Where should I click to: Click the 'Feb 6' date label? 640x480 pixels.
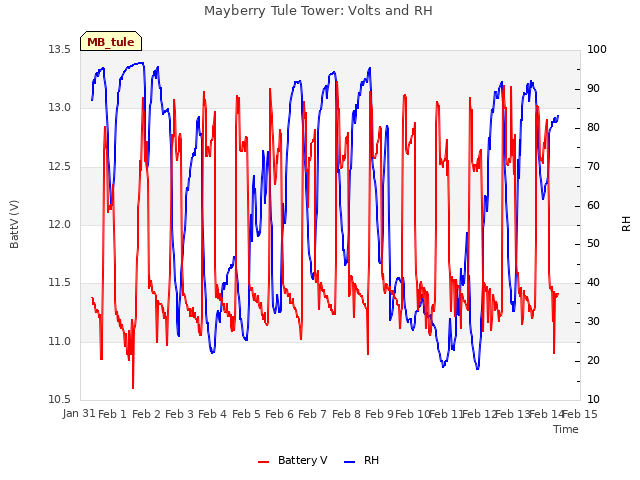[280, 414]
